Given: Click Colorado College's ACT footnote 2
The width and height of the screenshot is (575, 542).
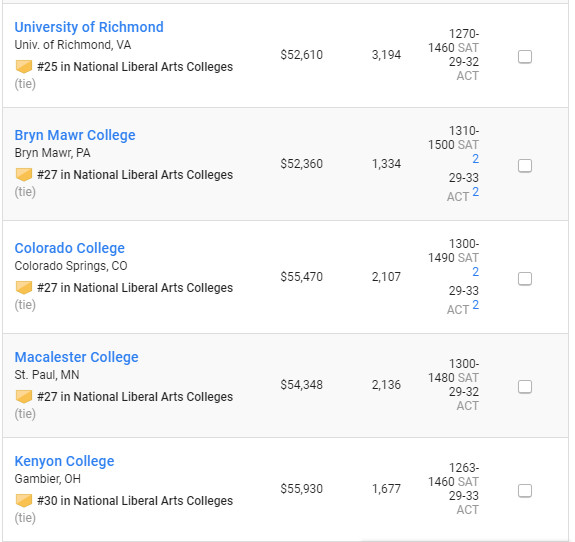Looking at the screenshot, I should click(475, 305).
